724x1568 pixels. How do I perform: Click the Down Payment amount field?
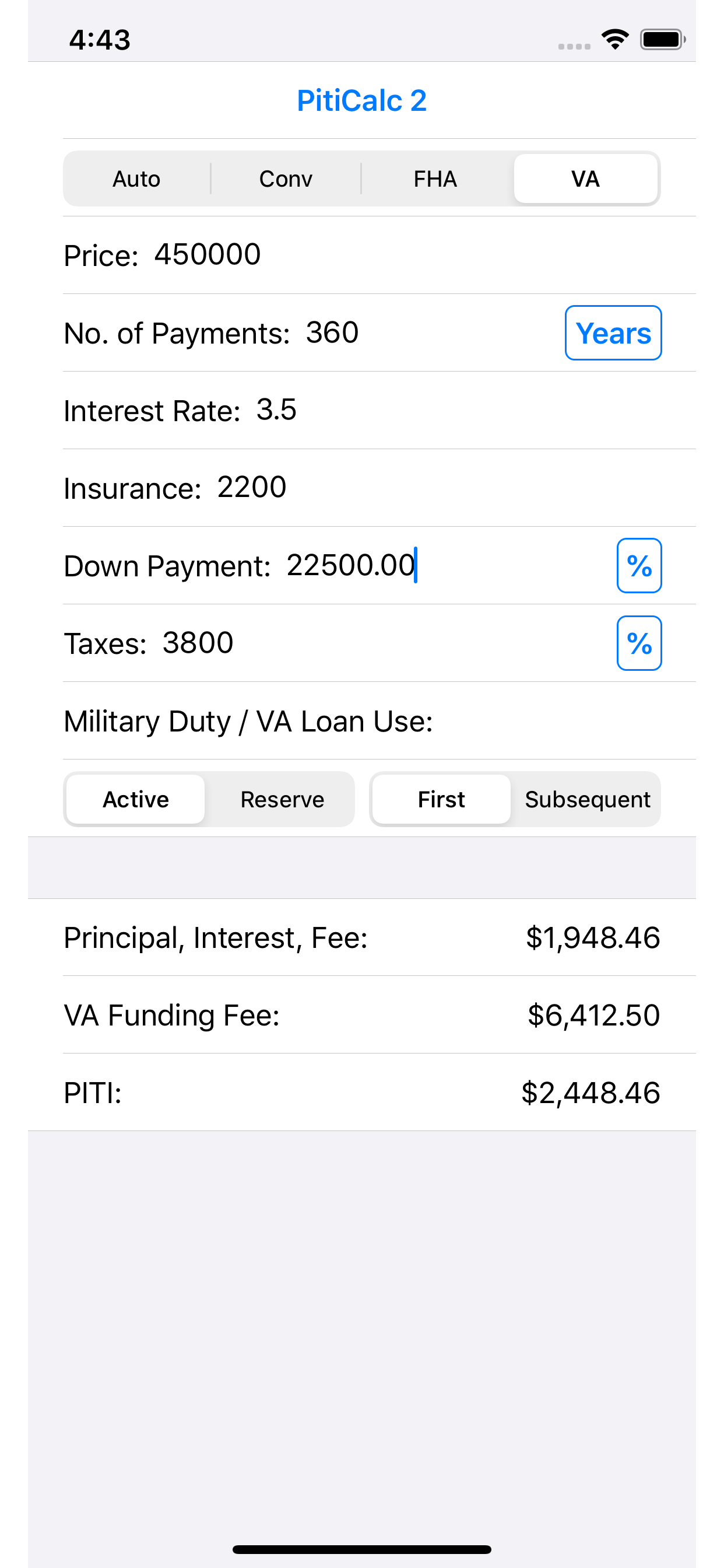pos(350,565)
